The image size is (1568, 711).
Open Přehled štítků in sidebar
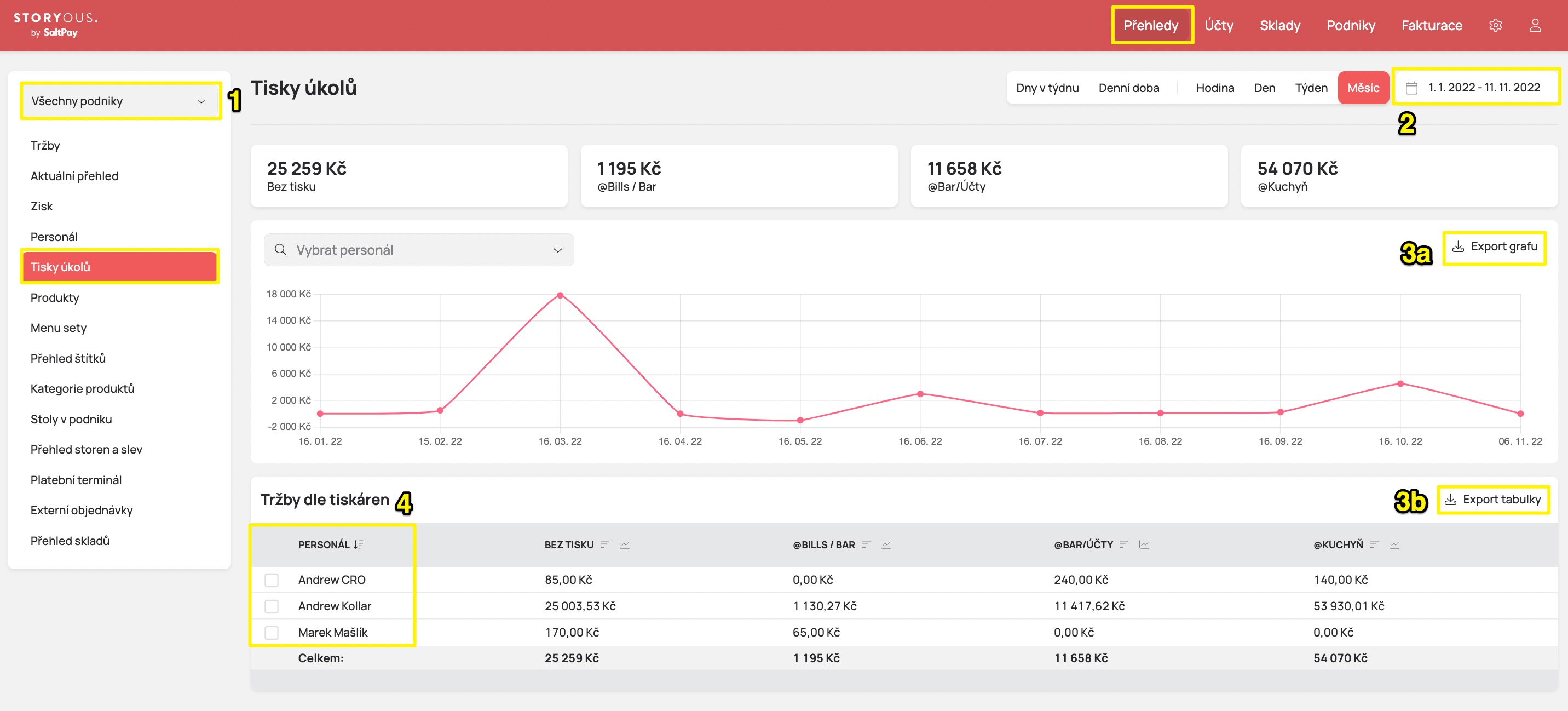click(x=68, y=358)
